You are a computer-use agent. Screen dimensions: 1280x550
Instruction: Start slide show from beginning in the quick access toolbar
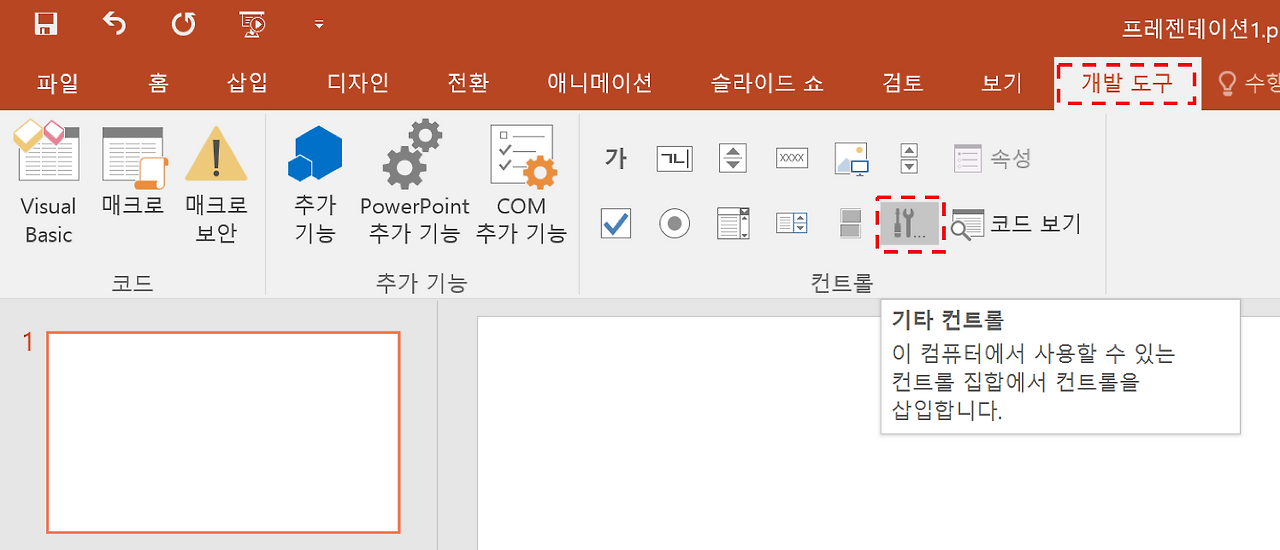(x=252, y=23)
